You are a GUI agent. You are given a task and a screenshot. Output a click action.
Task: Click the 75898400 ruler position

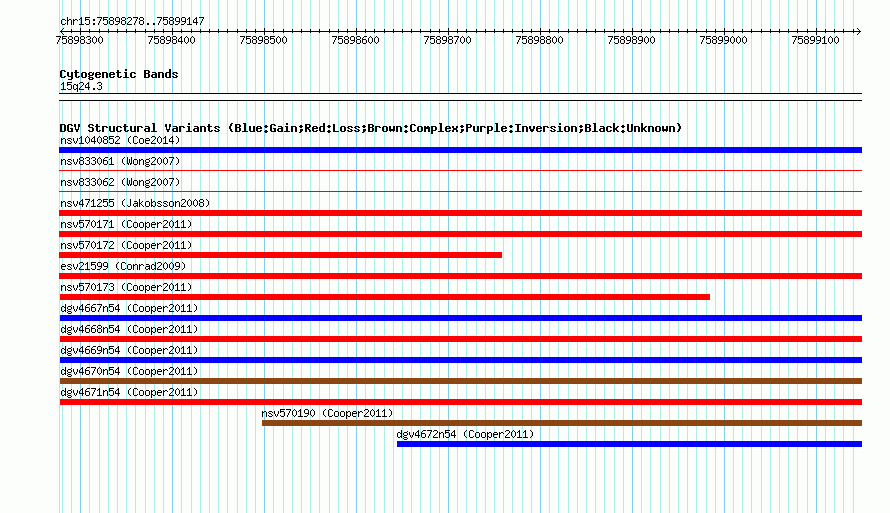171,40
